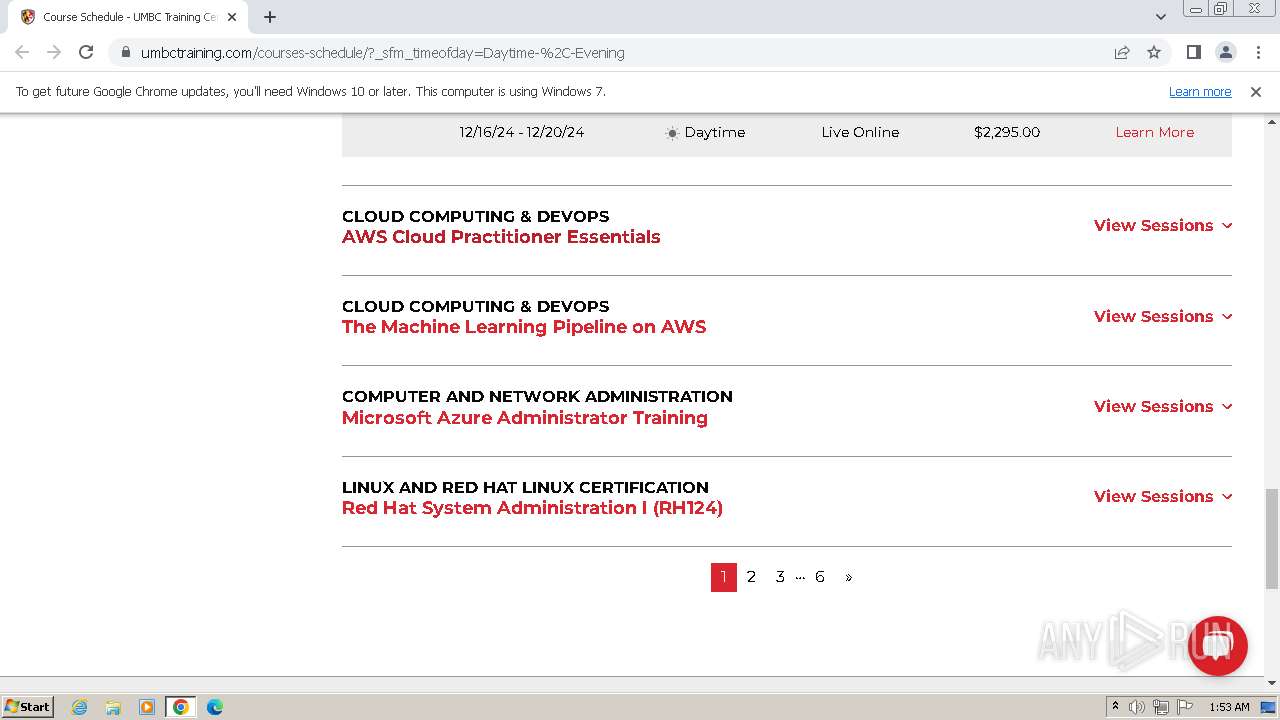Click the Daytime session label

(715, 132)
